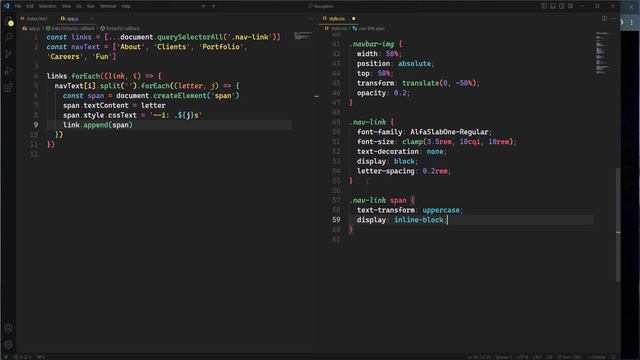The width and height of the screenshot is (640, 360).
Task: Close the app.js tab
Action: pyautogui.click(x=91, y=18)
